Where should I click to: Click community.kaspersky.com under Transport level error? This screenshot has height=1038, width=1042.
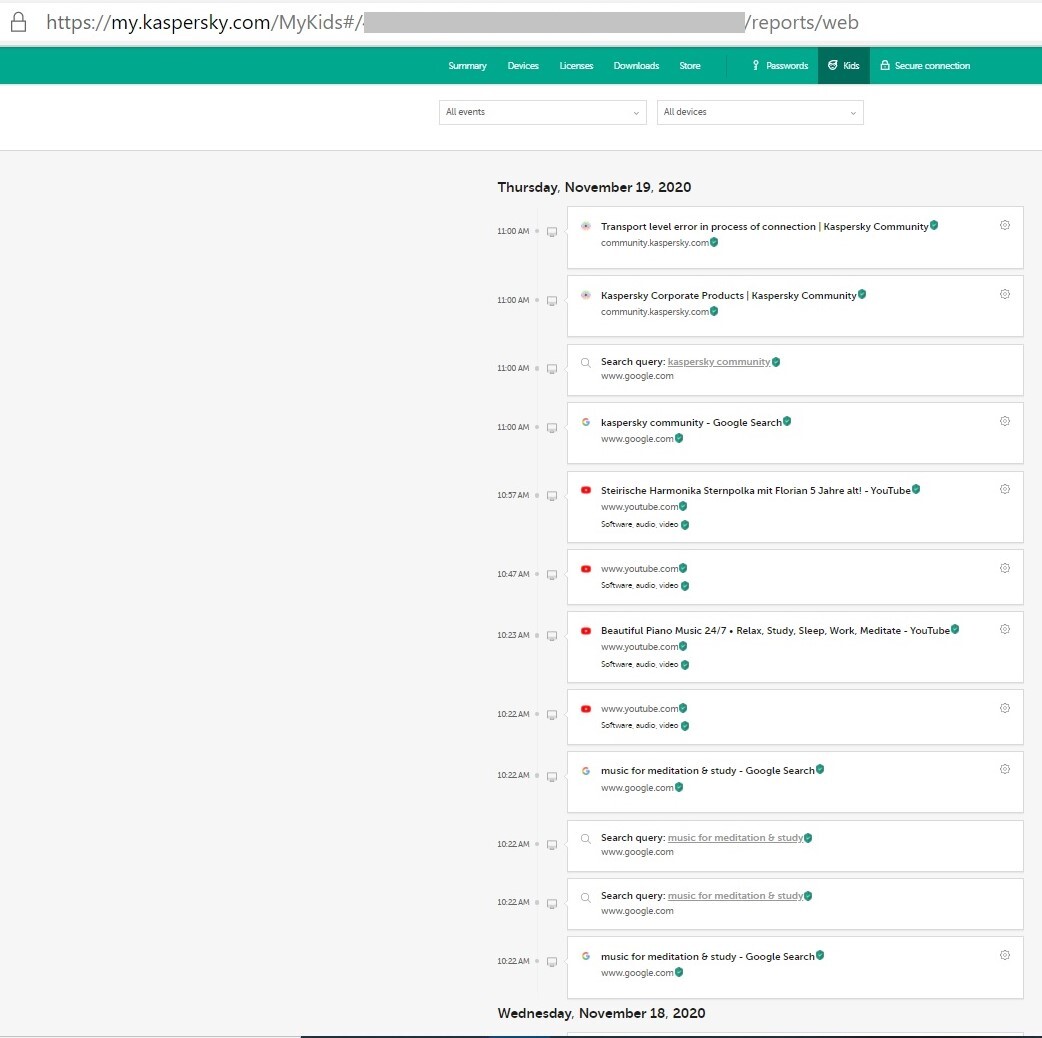point(655,243)
